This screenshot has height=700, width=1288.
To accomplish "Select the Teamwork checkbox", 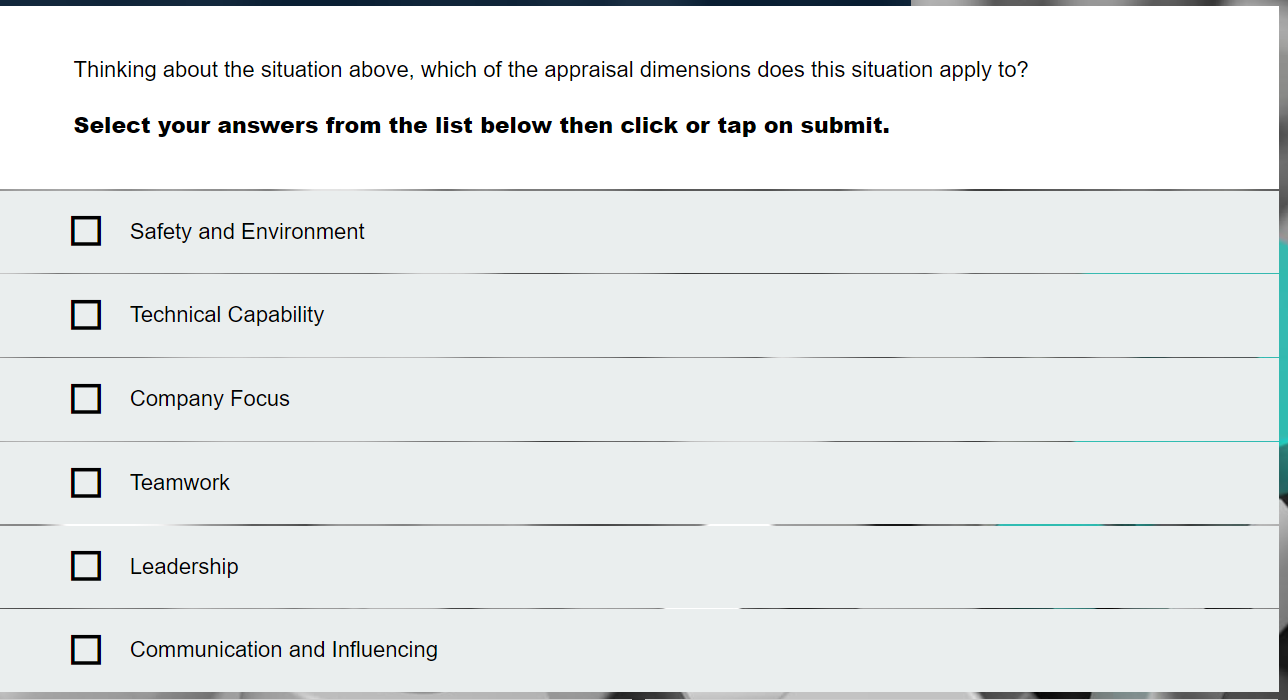I will coord(86,483).
